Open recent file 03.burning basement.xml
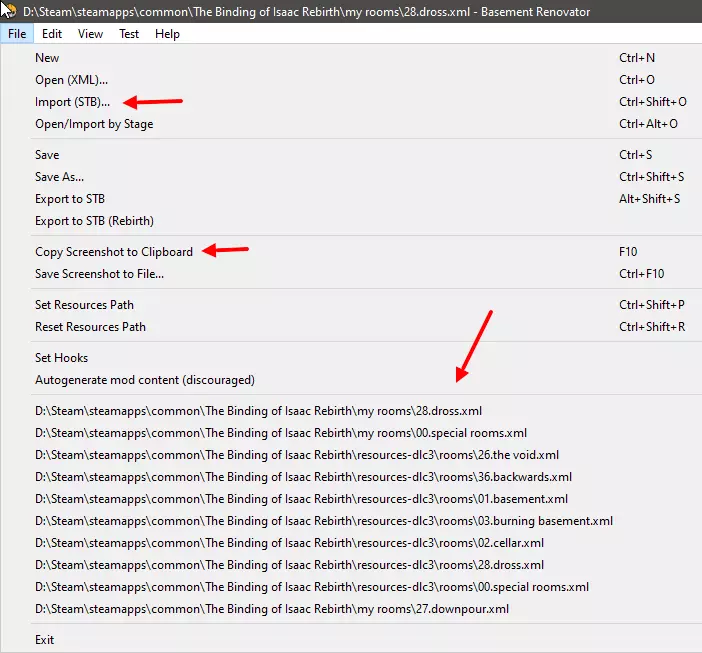Screen dimensions: 702x653 point(351,521)
